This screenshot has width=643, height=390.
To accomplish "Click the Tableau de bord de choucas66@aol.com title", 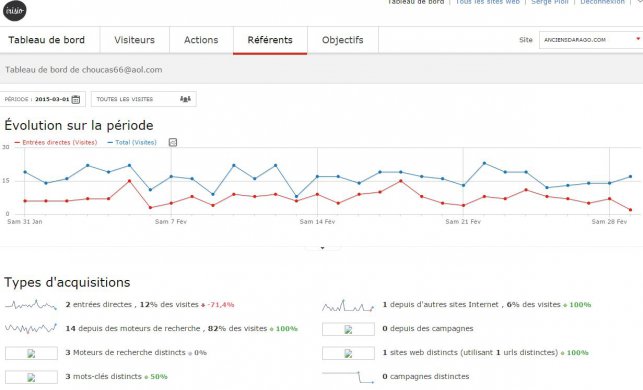I will pos(84,70).
